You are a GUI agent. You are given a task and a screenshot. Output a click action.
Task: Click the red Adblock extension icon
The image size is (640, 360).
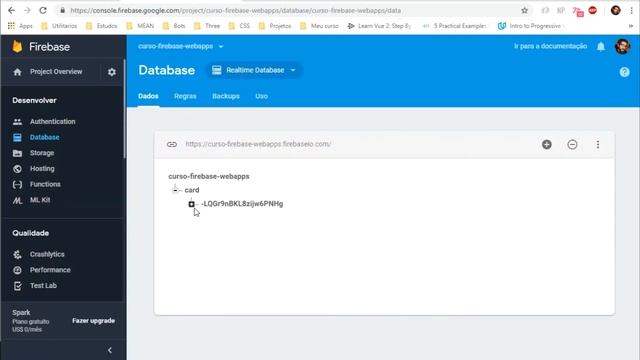[593, 11]
